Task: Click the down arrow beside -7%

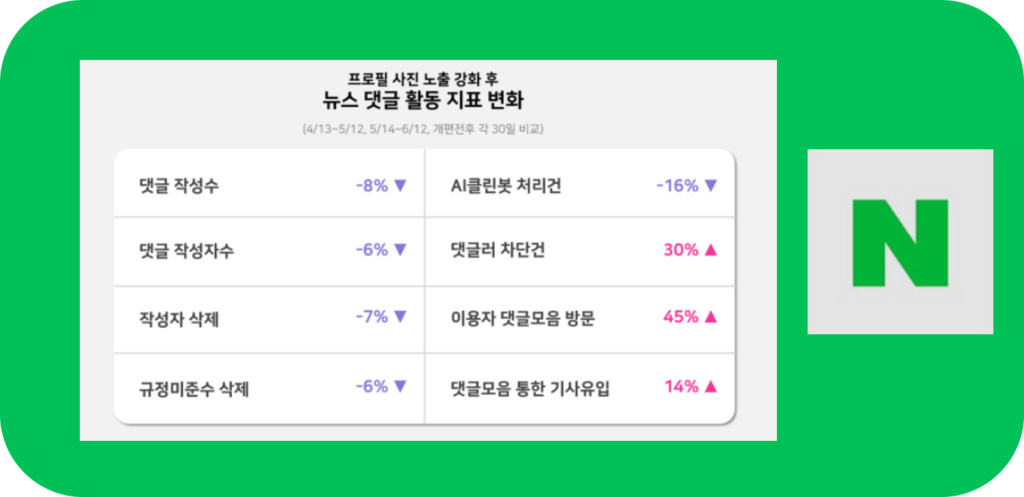Action: pyautogui.click(x=400, y=317)
